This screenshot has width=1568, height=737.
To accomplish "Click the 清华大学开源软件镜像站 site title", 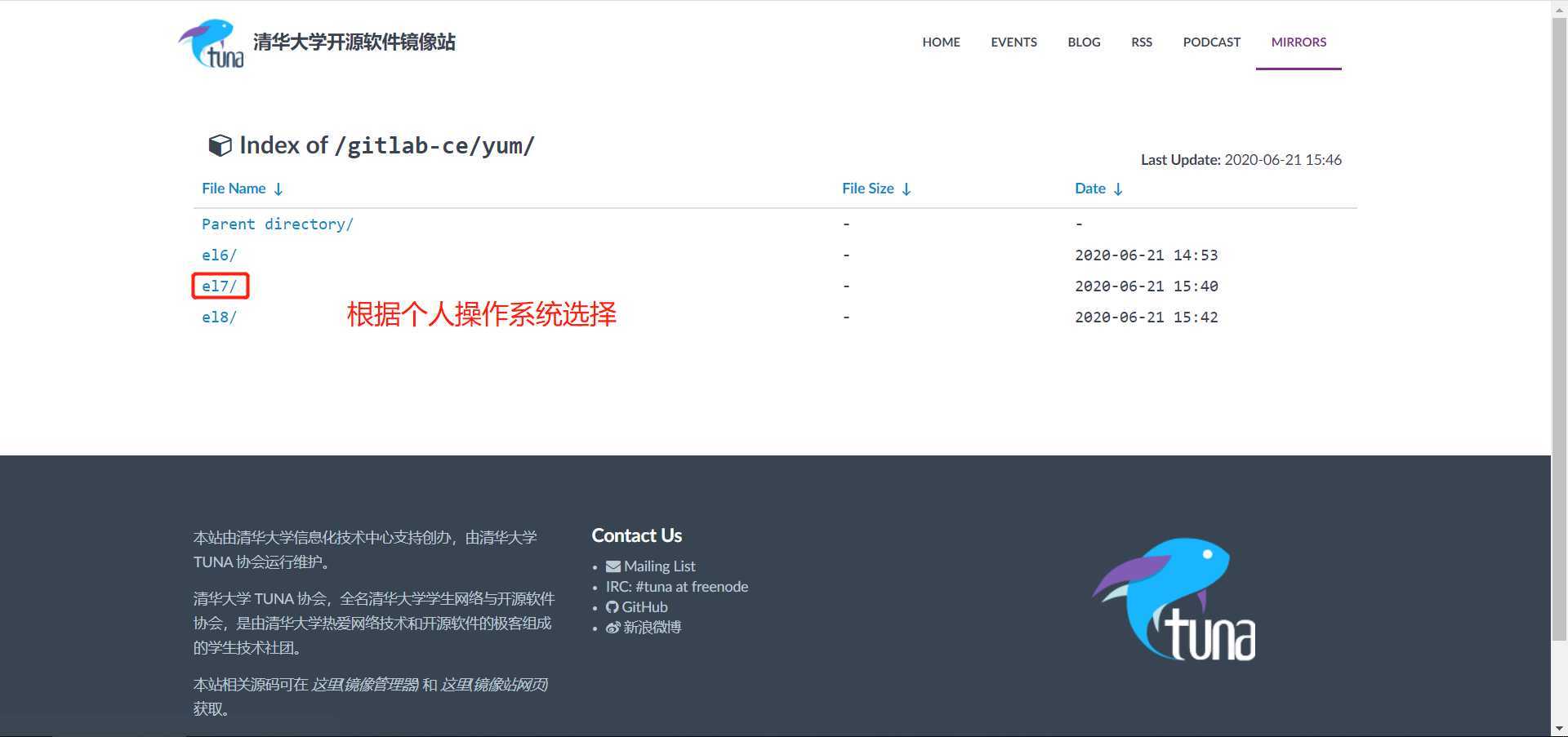I will point(354,42).
